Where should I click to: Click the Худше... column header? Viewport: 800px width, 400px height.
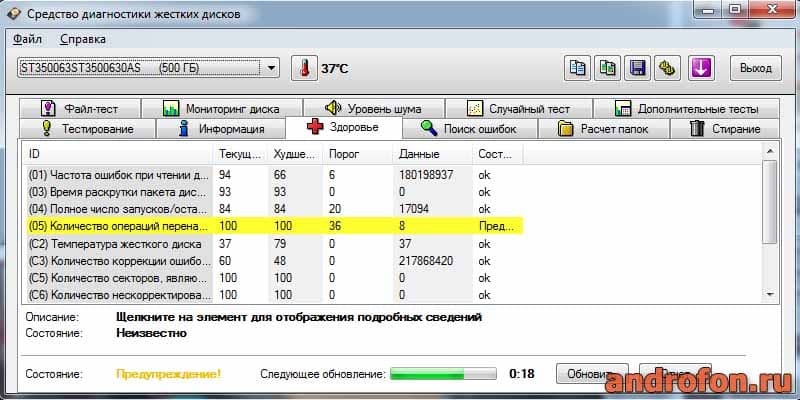[295, 154]
